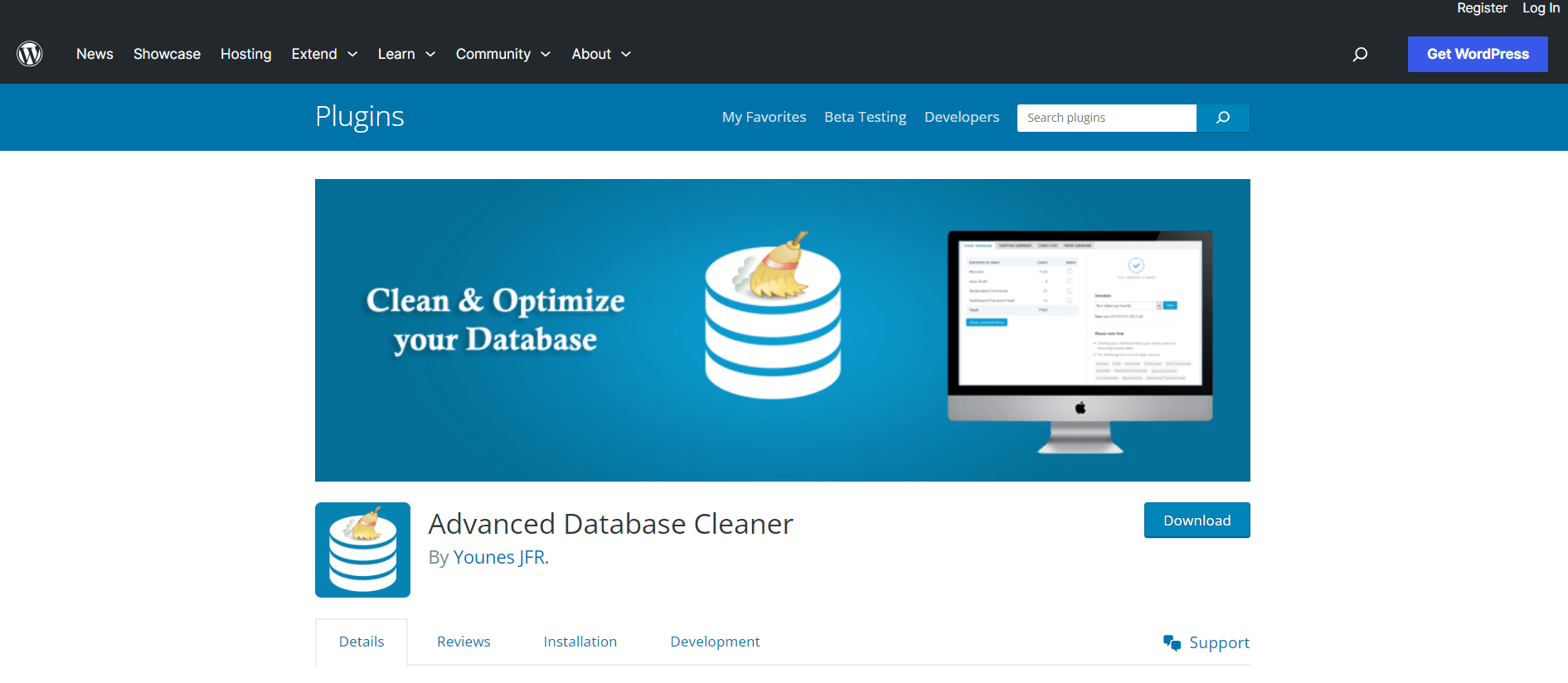The height and width of the screenshot is (683, 1568).
Task: Open the Developers link
Action: point(962,117)
